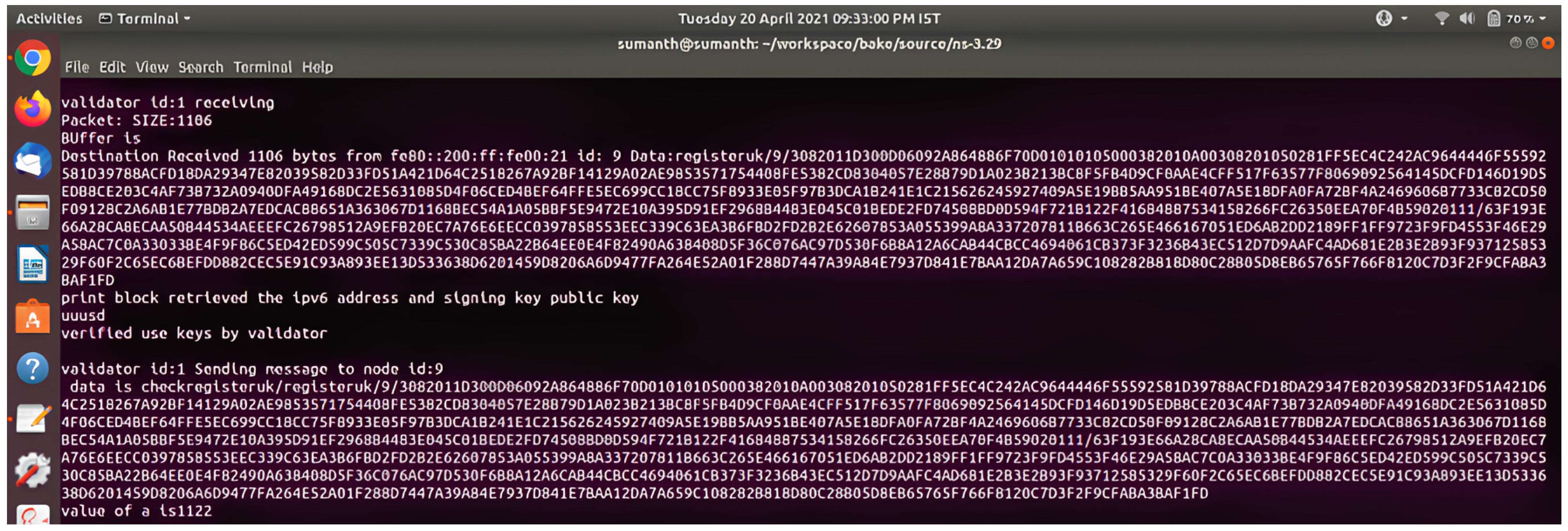The image size is (1568, 531).
Task: Click the Wi-Fi network indicator
Action: [x=1441, y=19]
